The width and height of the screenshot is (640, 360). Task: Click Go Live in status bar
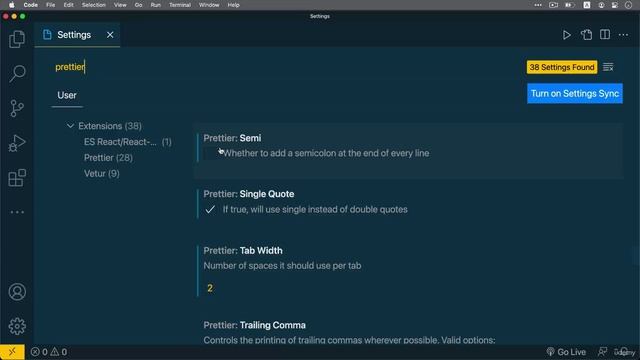566,352
